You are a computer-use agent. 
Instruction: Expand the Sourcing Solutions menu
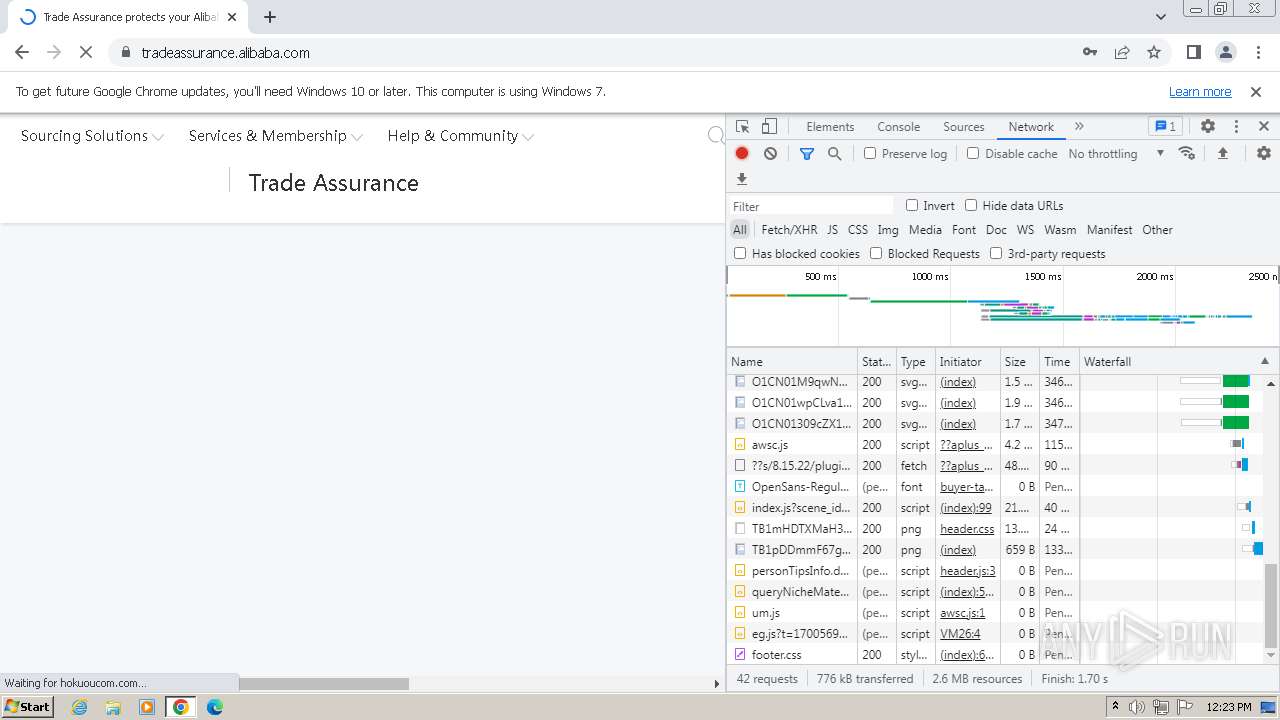pyautogui.click(x=92, y=136)
